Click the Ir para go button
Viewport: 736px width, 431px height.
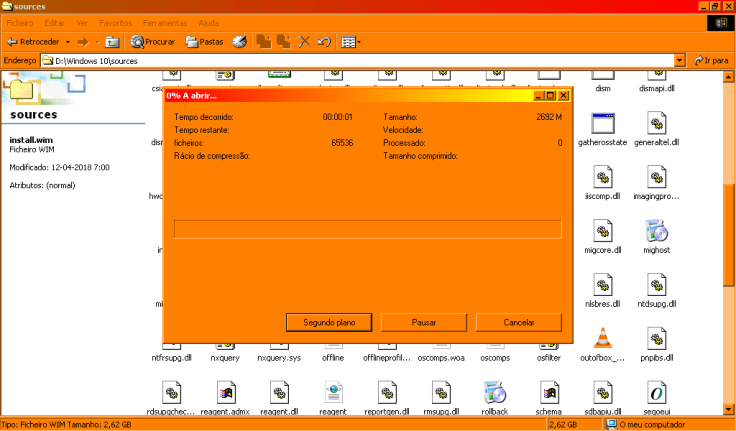tap(711, 61)
